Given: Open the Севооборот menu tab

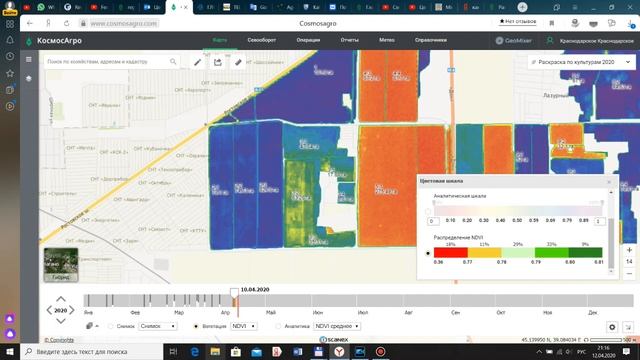Looking at the screenshot, I should point(262,40).
